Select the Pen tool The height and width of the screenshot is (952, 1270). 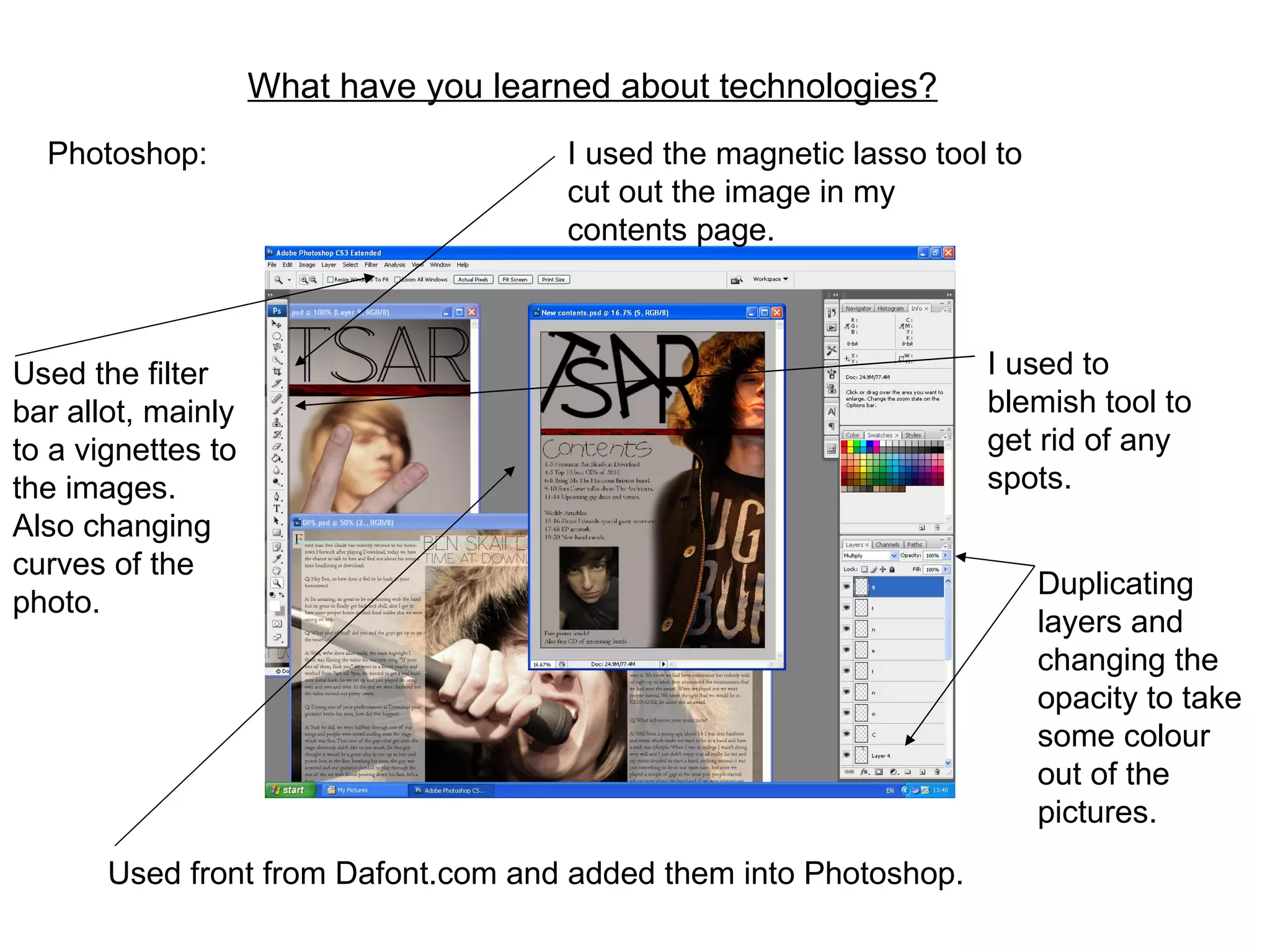click(277, 496)
